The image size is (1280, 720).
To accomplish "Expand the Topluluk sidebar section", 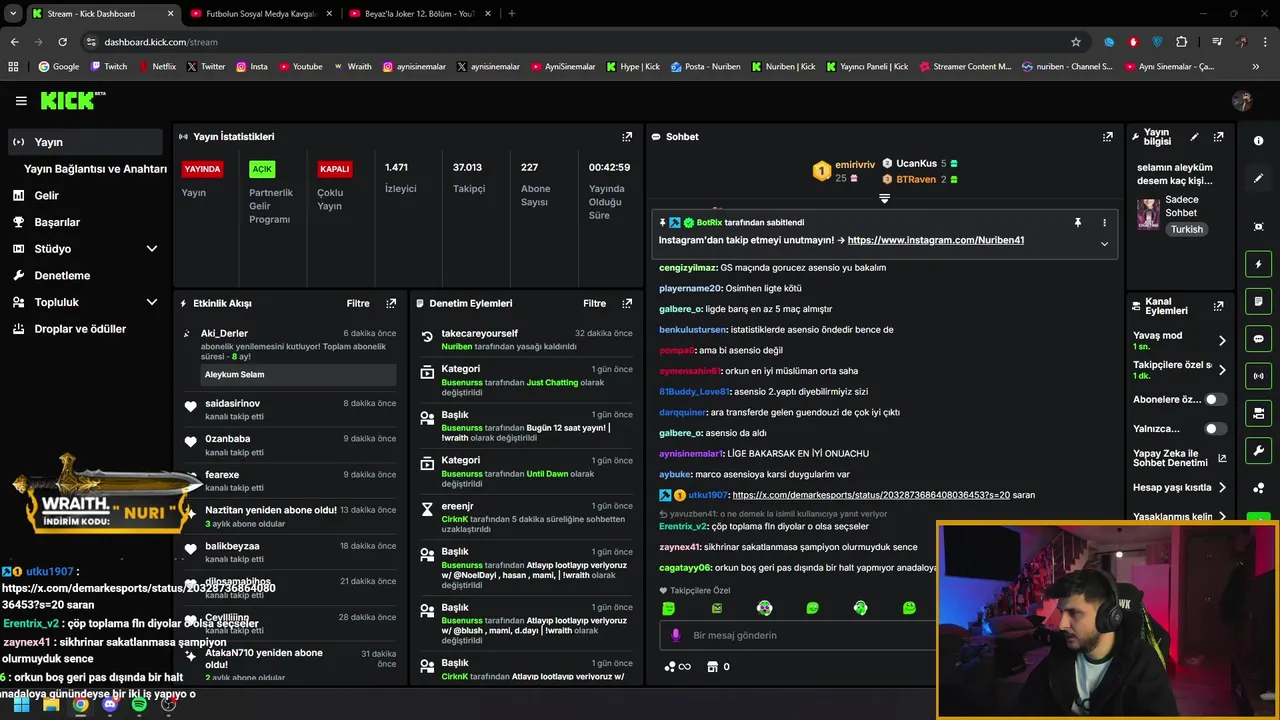I will tap(152, 302).
